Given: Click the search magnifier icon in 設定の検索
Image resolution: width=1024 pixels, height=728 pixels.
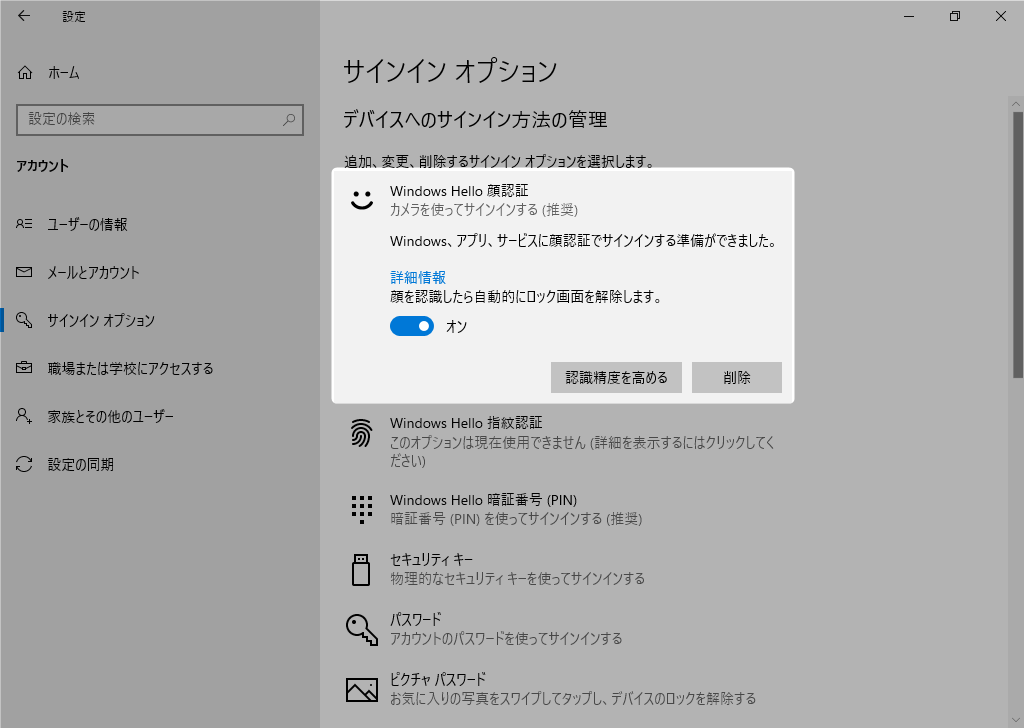Looking at the screenshot, I should 289,119.
